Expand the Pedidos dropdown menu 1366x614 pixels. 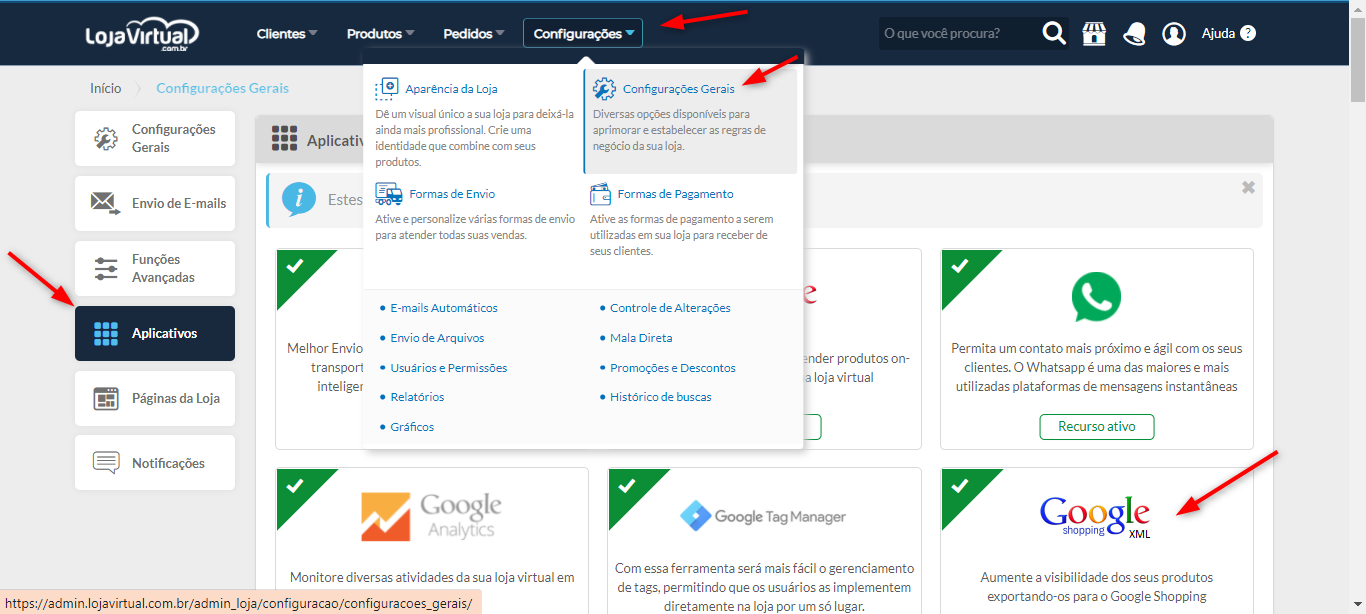pos(474,34)
